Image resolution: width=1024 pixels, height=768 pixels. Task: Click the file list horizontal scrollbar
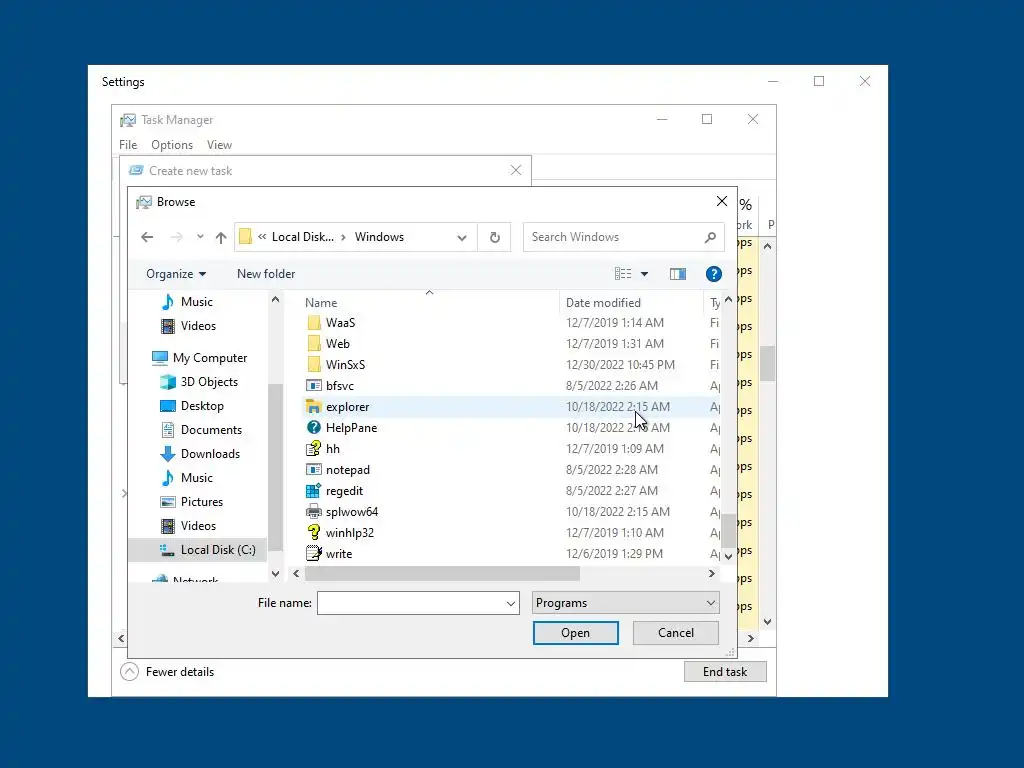[442, 573]
